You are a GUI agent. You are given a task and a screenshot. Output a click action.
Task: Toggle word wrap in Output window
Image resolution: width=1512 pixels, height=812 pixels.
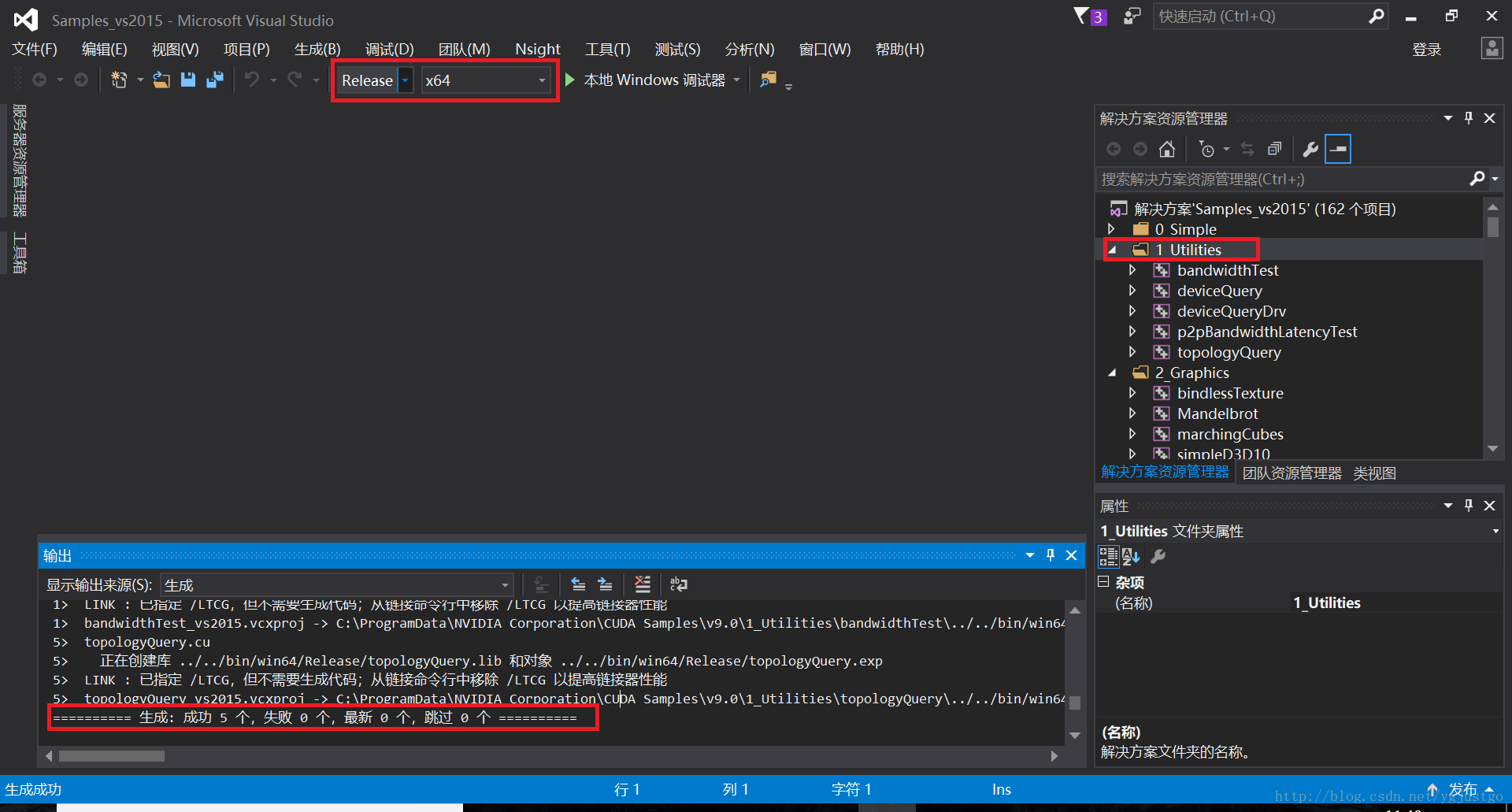(x=678, y=584)
